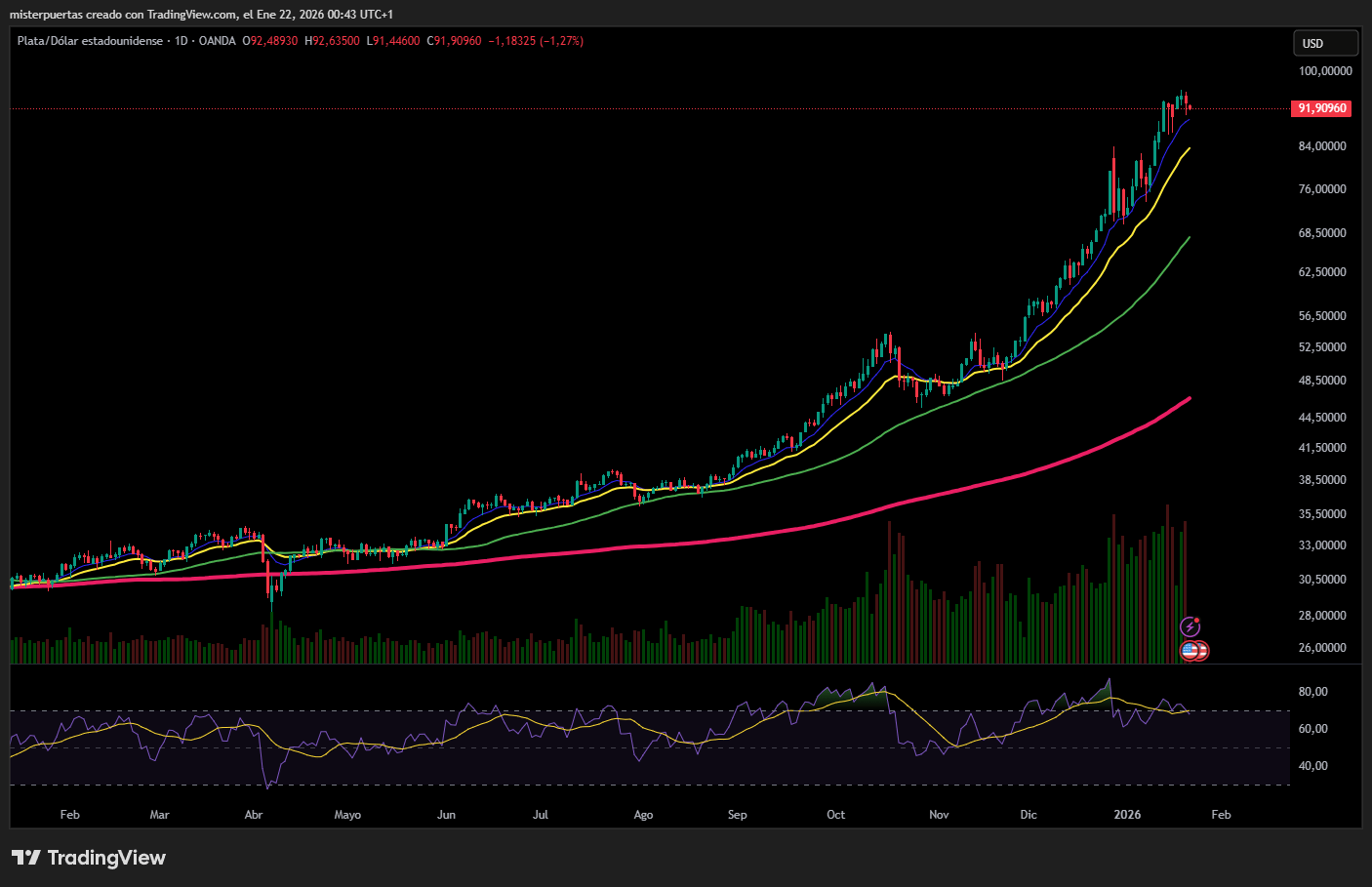The image size is (1372, 887).
Task: Click the 68,50000 price axis label
Action: coord(1323,233)
